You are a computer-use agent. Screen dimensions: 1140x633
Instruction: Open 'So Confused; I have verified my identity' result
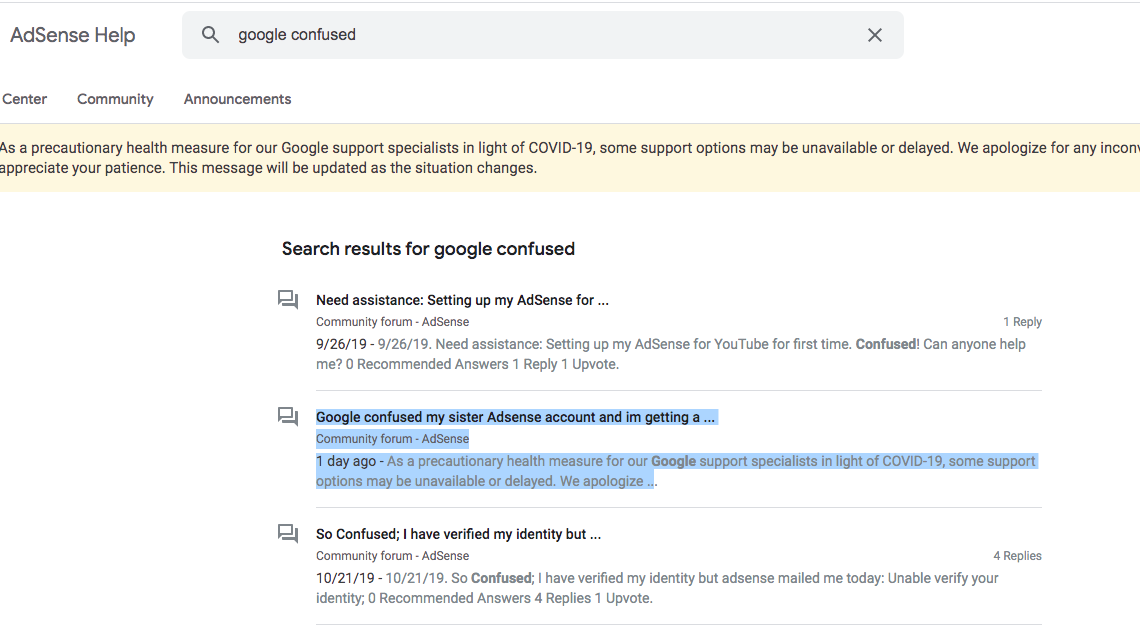[x=458, y=534]
